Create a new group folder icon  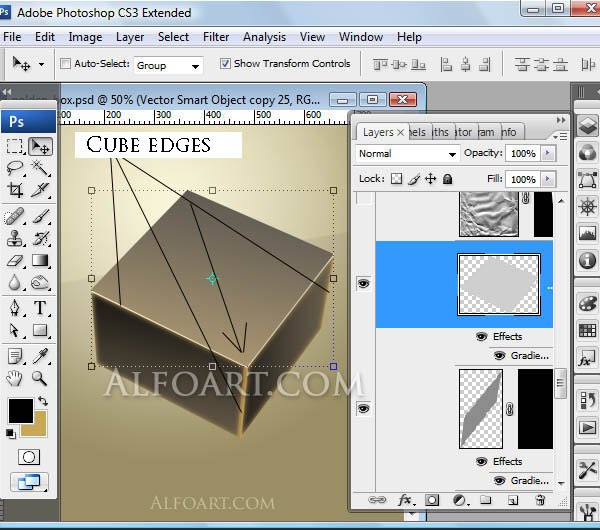click(486, 500)
